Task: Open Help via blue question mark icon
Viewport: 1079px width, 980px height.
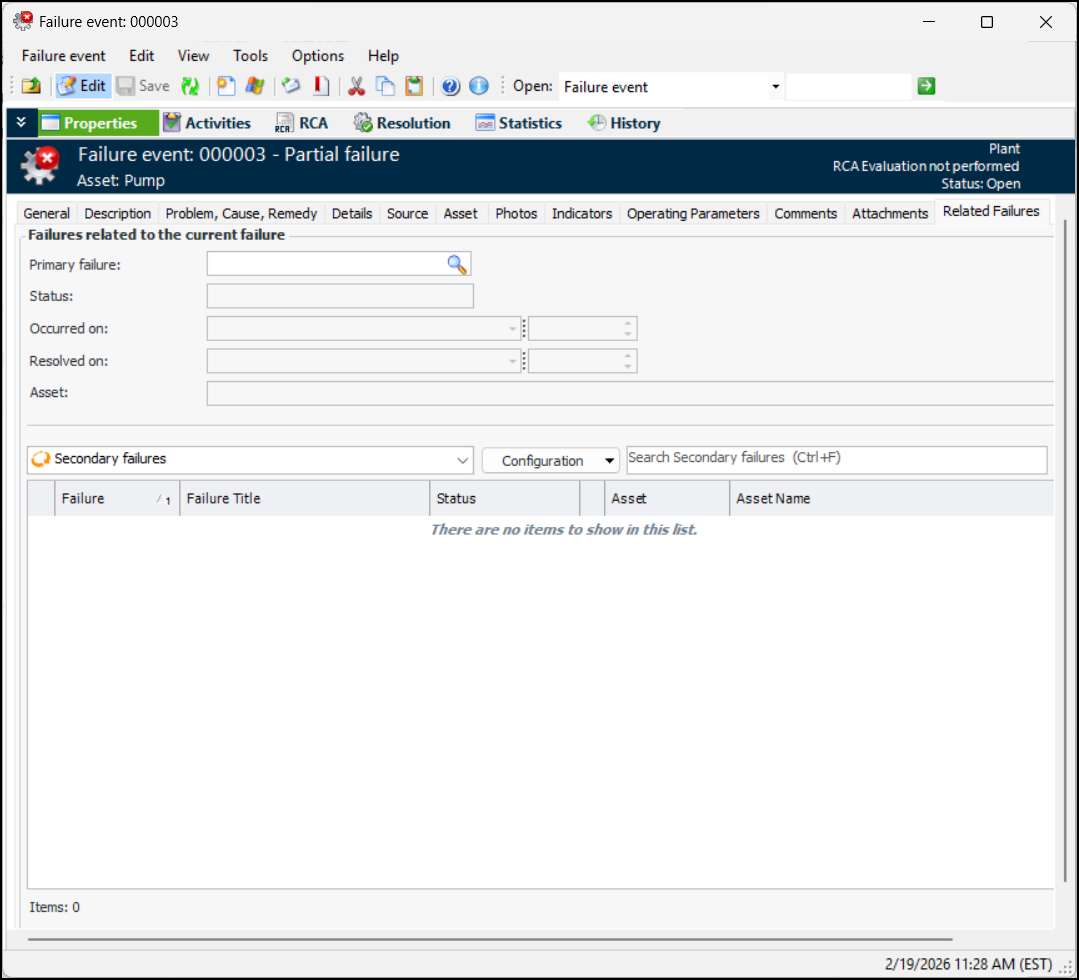Action: click(450, 86)
